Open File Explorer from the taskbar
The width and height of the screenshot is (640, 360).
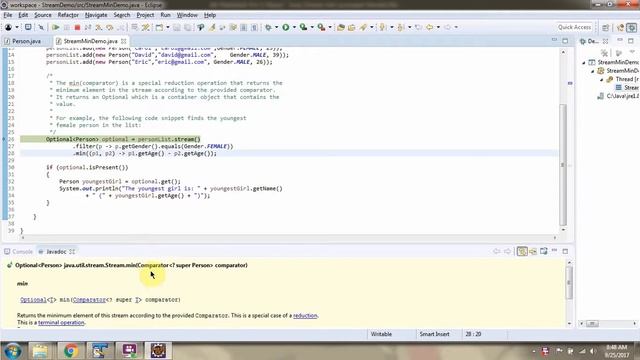point(40,351)
